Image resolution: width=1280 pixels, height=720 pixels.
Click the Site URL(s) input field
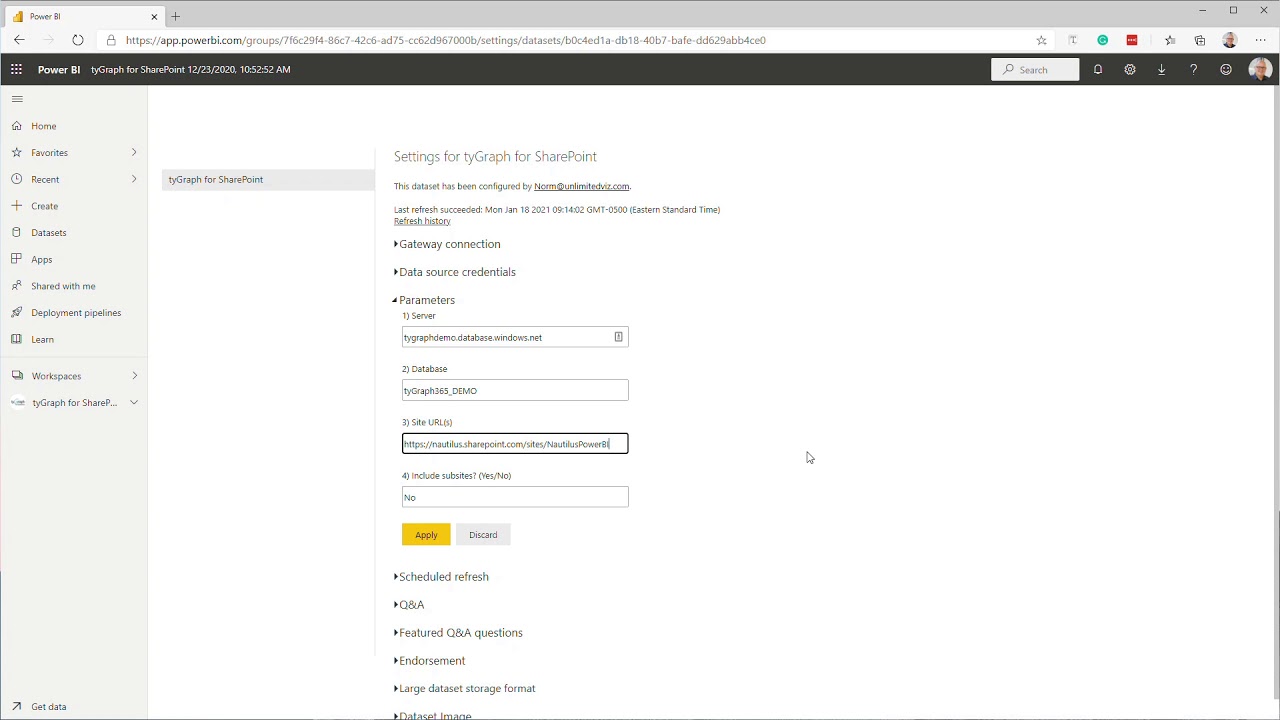coord(515,444)
